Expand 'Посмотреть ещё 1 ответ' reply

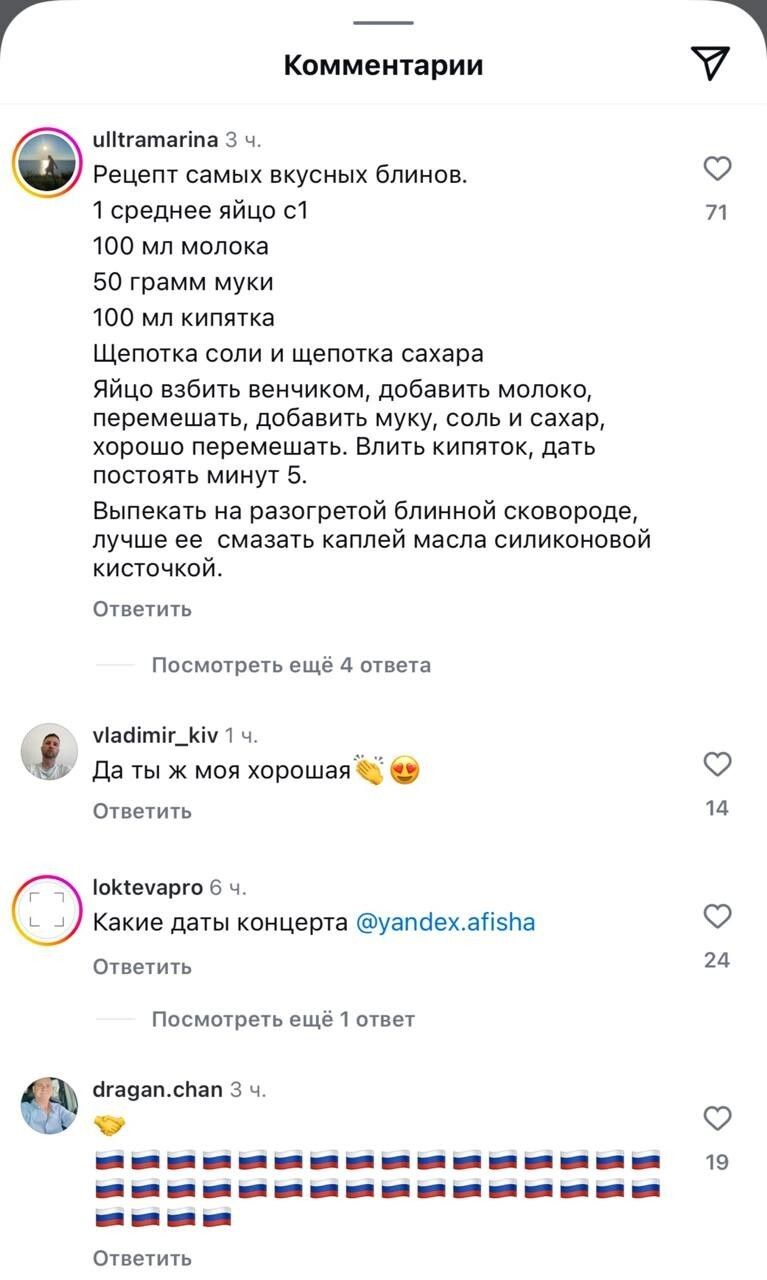coord(283,1019)
